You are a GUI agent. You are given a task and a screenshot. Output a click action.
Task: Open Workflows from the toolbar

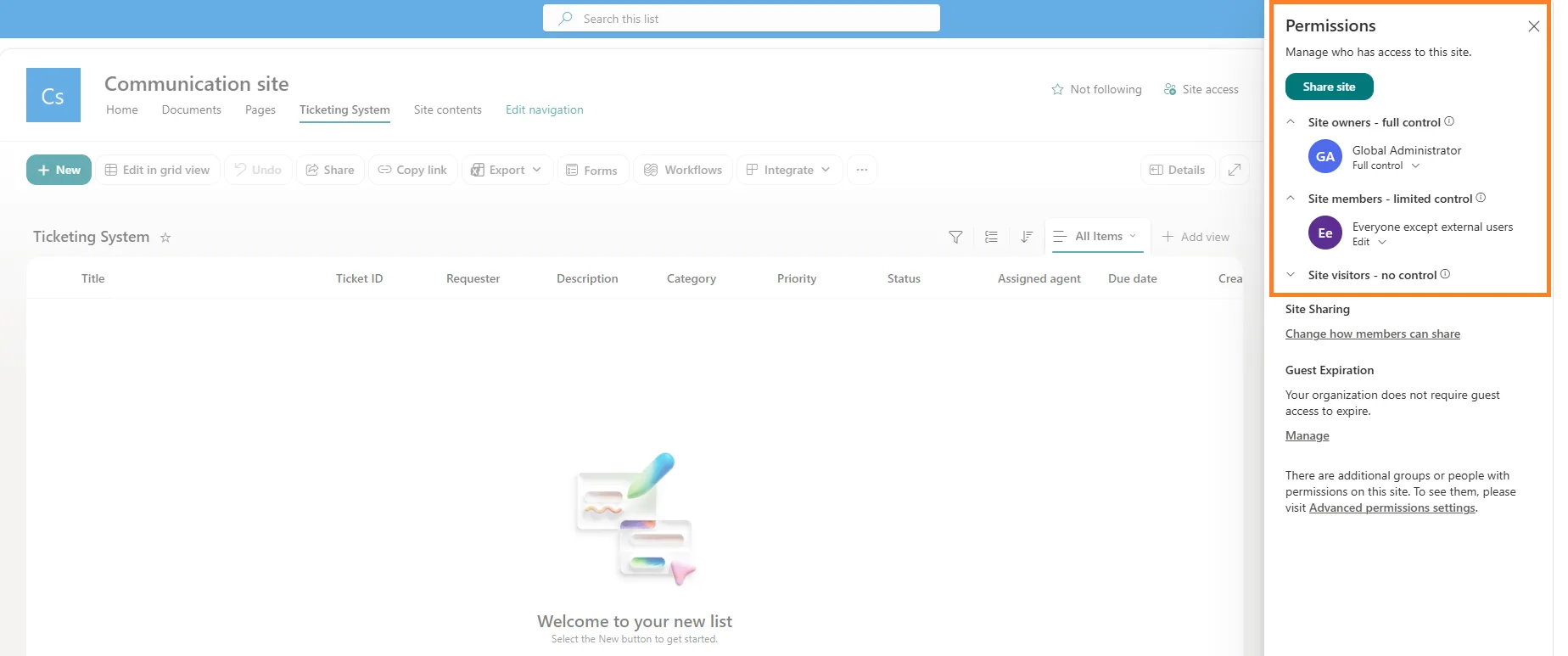tap(683, 170)
